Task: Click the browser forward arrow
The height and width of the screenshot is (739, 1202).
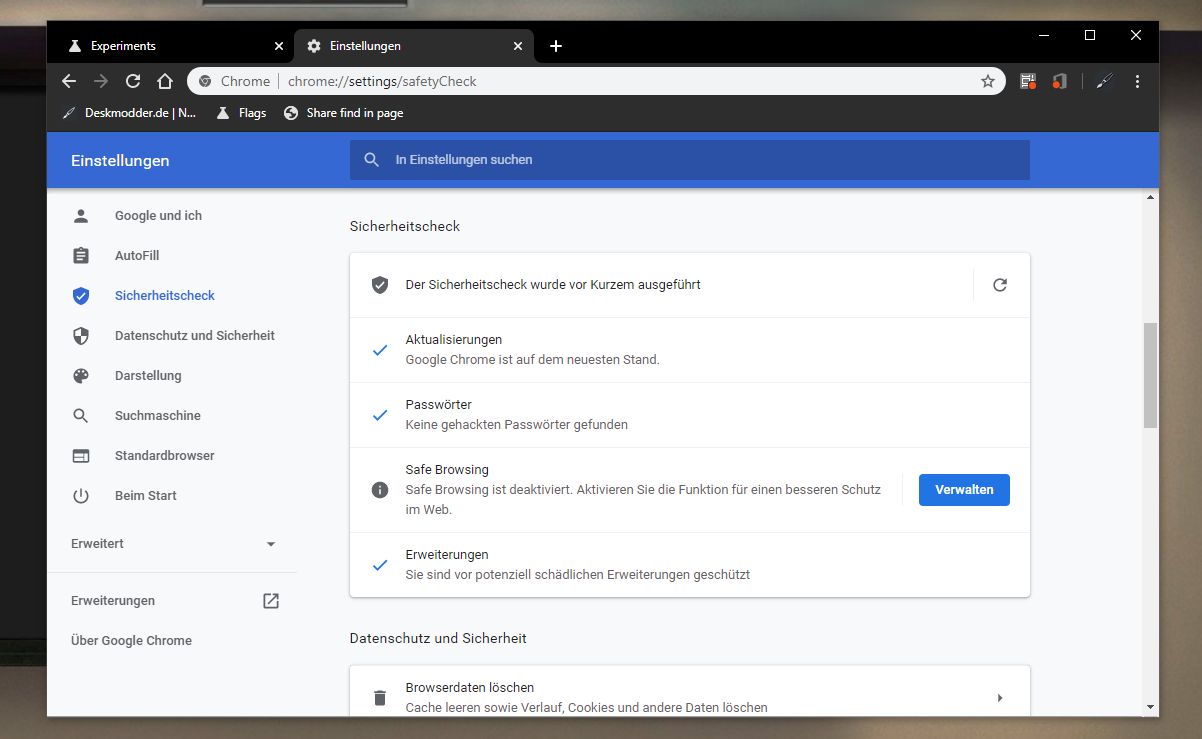Action: pos(100,81)
